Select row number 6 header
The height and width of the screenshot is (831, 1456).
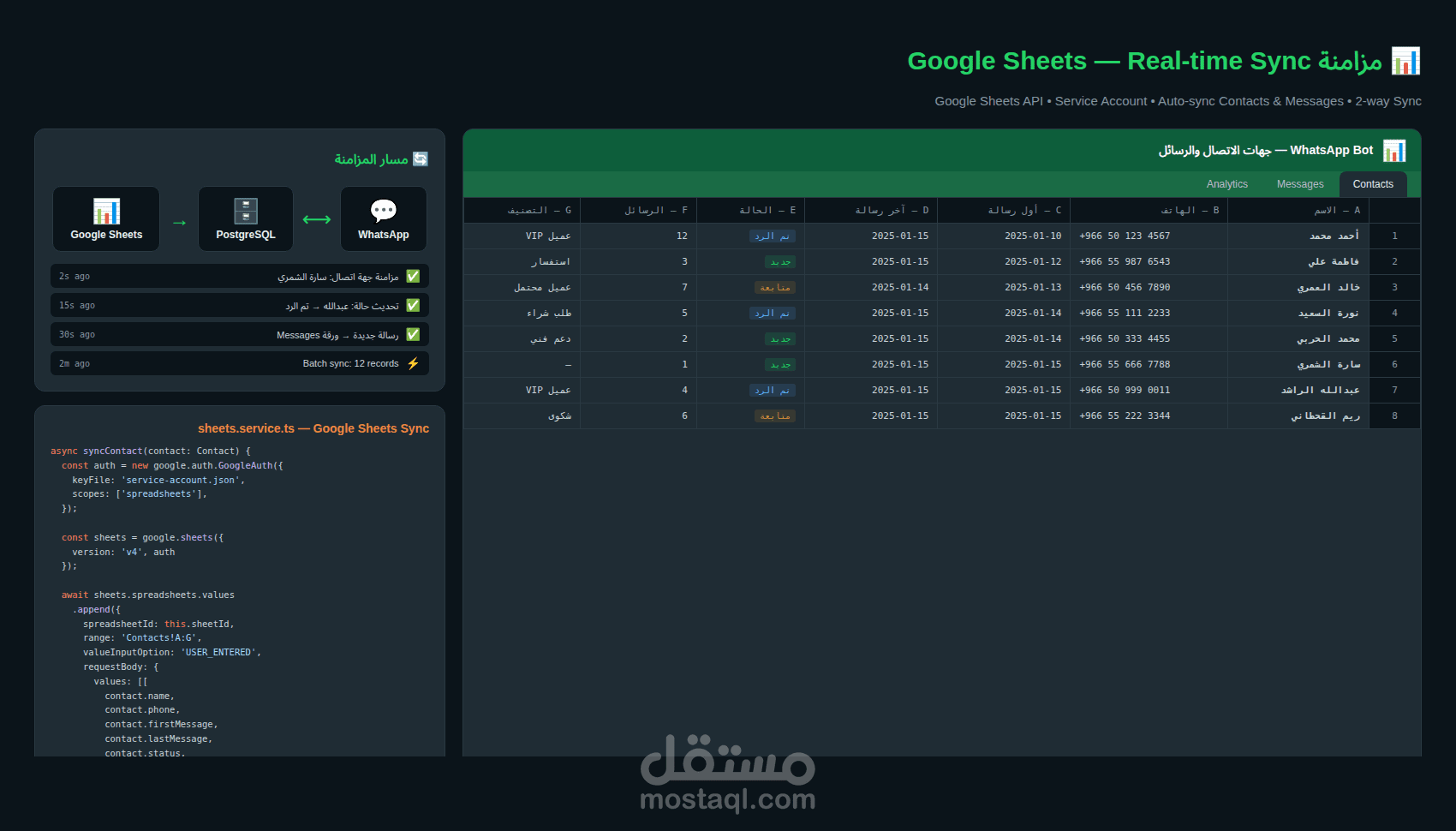click(1394, 364)
